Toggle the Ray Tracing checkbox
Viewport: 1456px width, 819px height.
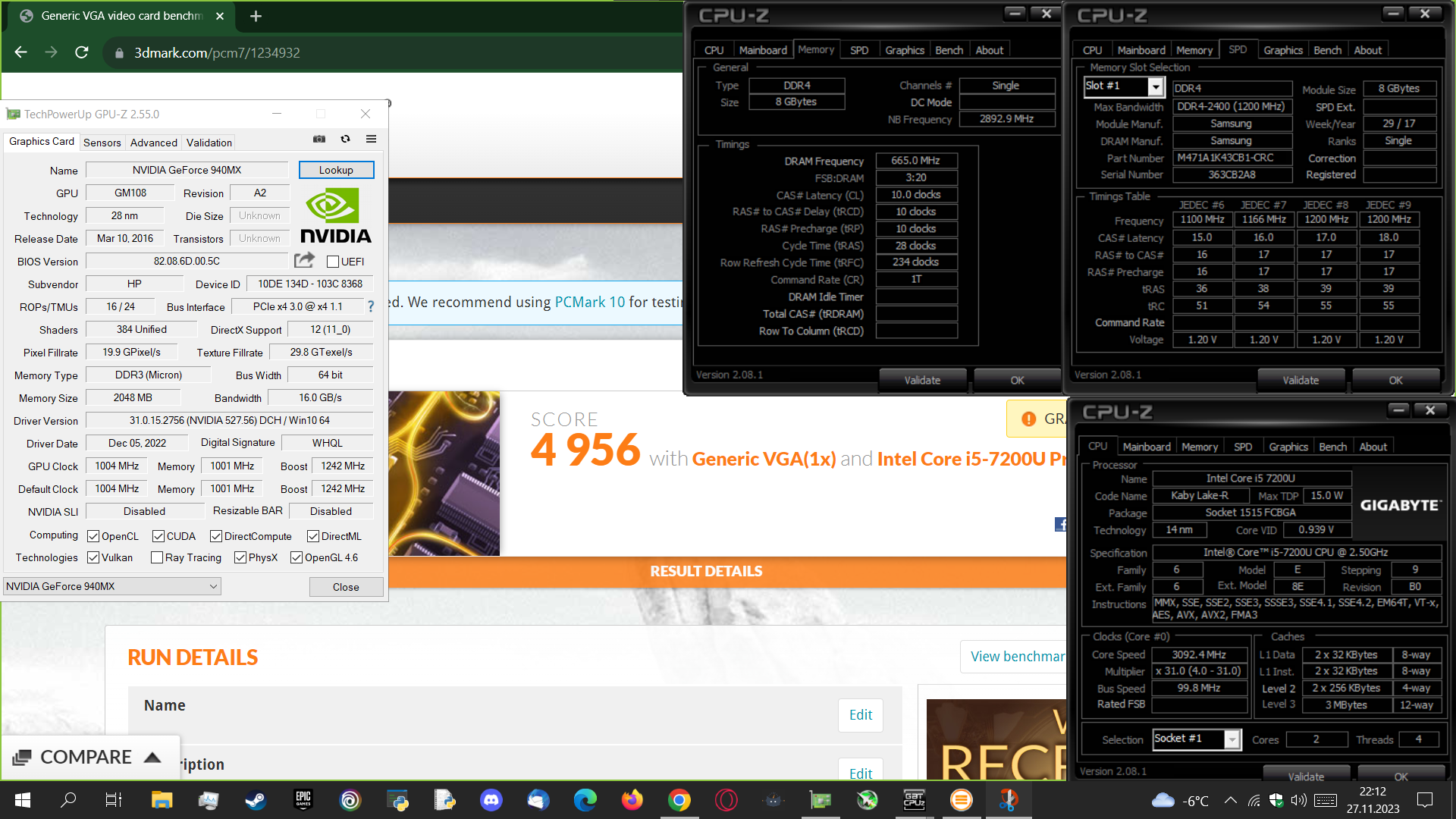click(157, 557)
